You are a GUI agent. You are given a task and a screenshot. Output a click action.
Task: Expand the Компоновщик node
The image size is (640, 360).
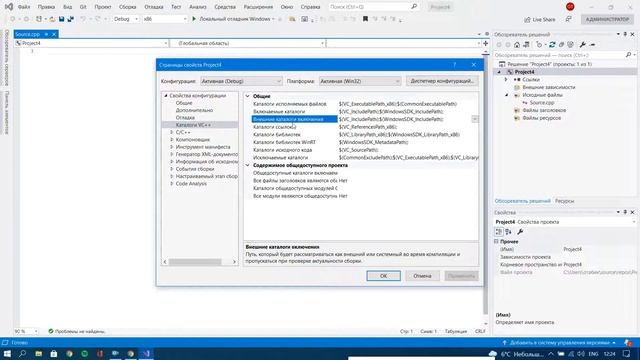click(x=172, y=140)
